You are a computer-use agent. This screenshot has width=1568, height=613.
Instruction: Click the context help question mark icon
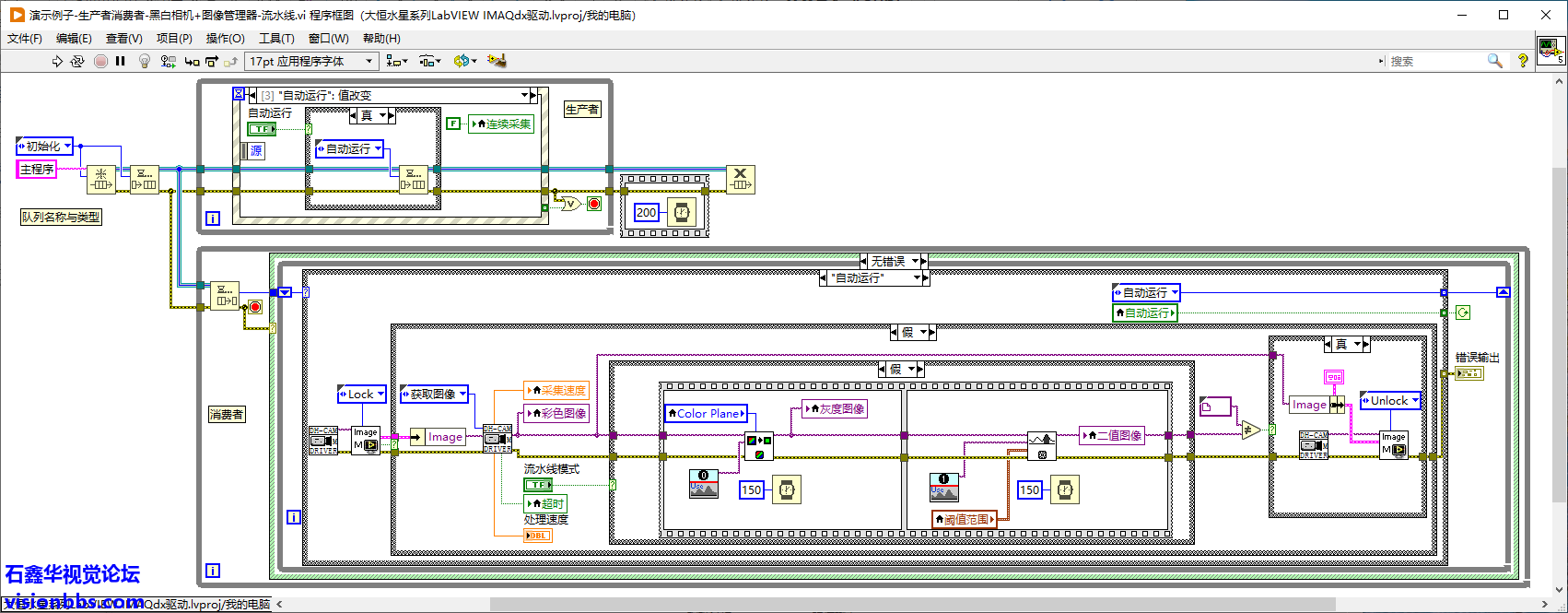(x=1523, y=61)
